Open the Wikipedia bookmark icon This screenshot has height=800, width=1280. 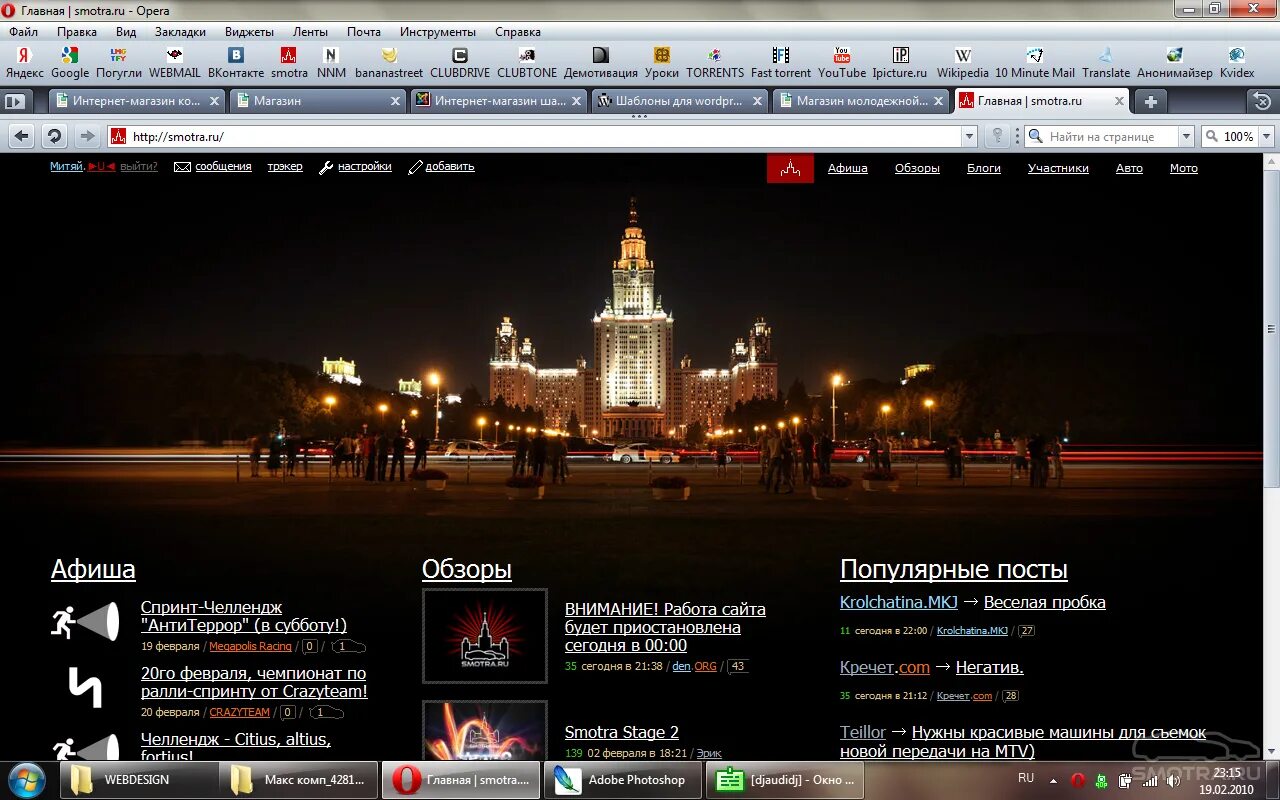(x=963, y=55)
